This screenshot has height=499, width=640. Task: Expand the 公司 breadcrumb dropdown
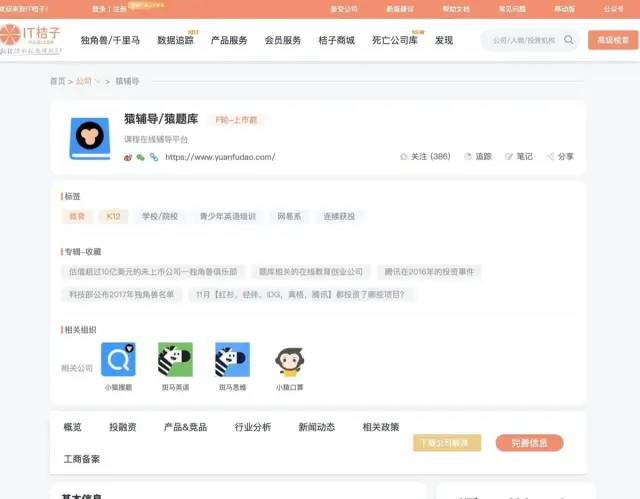[x=88, y=81]
